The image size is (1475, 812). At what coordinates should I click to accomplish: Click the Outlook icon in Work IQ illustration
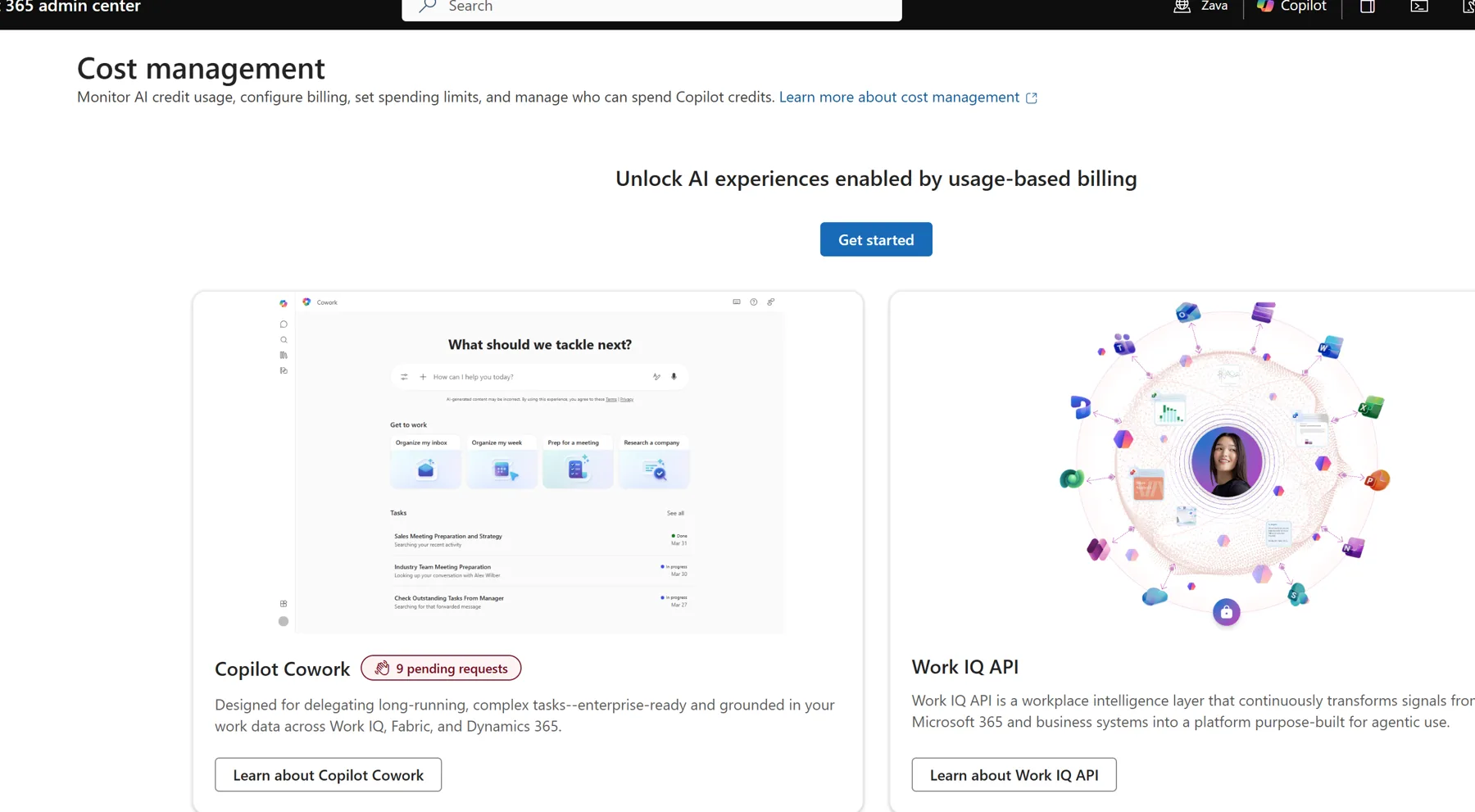(x=1188, y=312)
